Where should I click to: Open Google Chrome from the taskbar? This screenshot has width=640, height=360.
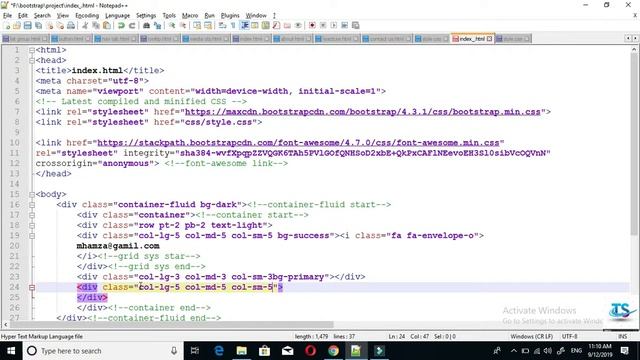click(333, 351)
